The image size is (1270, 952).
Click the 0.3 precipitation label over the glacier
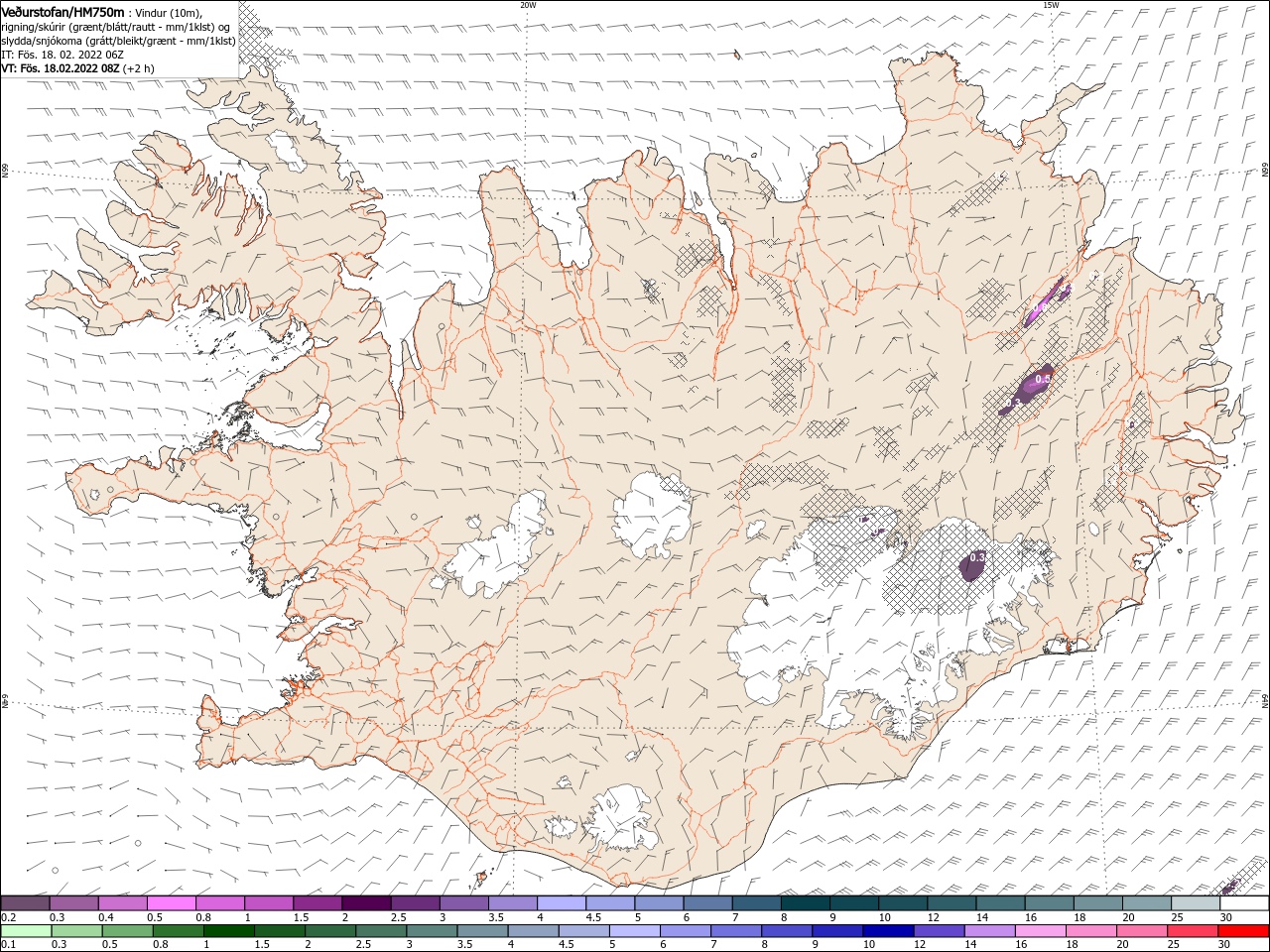click(x=977, y=557)
